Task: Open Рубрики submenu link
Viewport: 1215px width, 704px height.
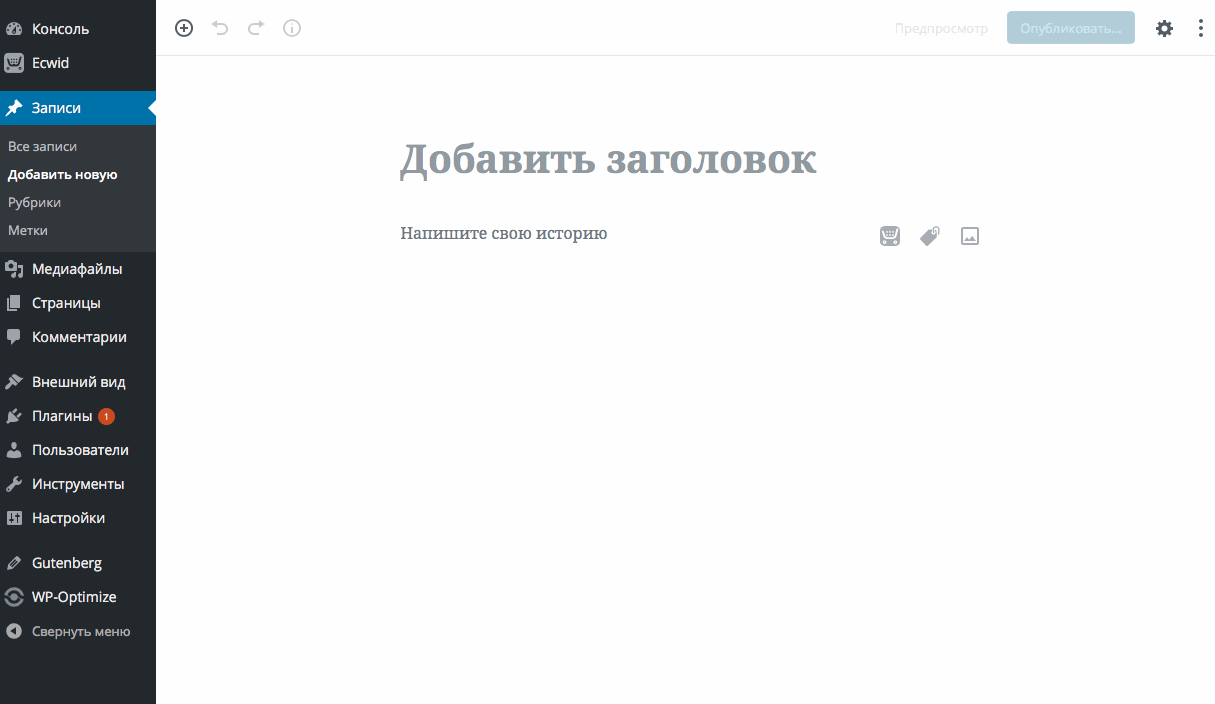Action: click(34, 202)
